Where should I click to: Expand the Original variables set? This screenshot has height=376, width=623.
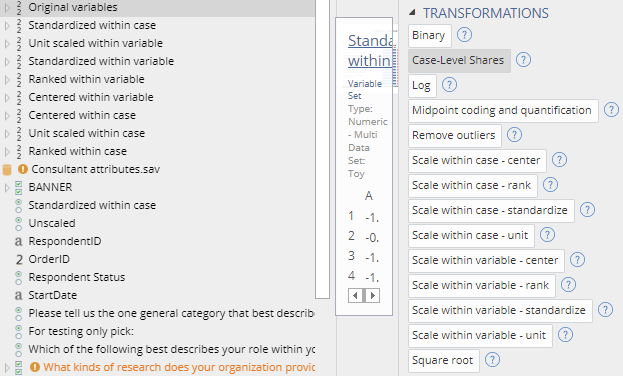(x=7, y=7)
